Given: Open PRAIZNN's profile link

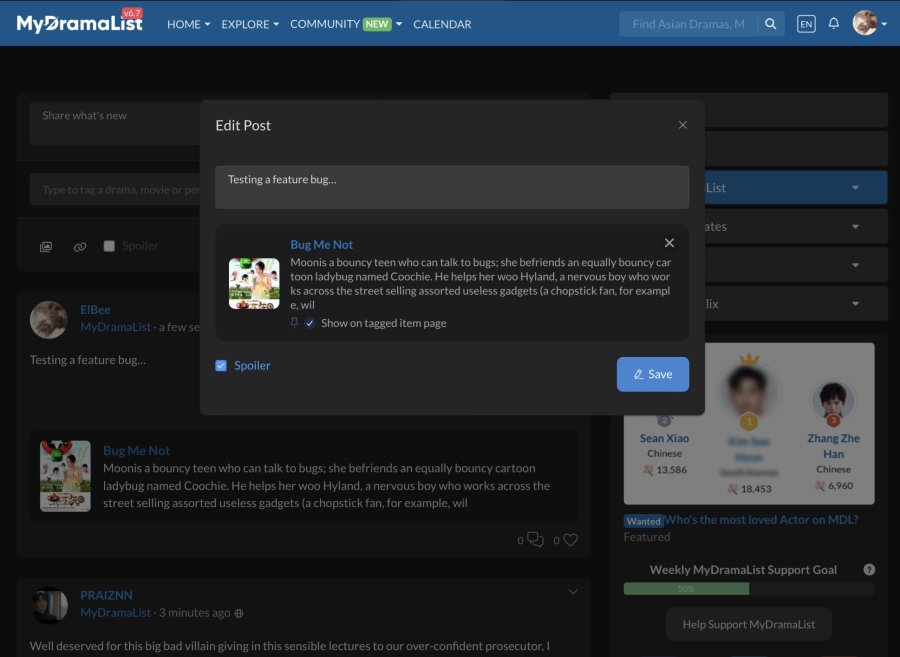Looking at the screenshot, I should click(x=106, y=595).
